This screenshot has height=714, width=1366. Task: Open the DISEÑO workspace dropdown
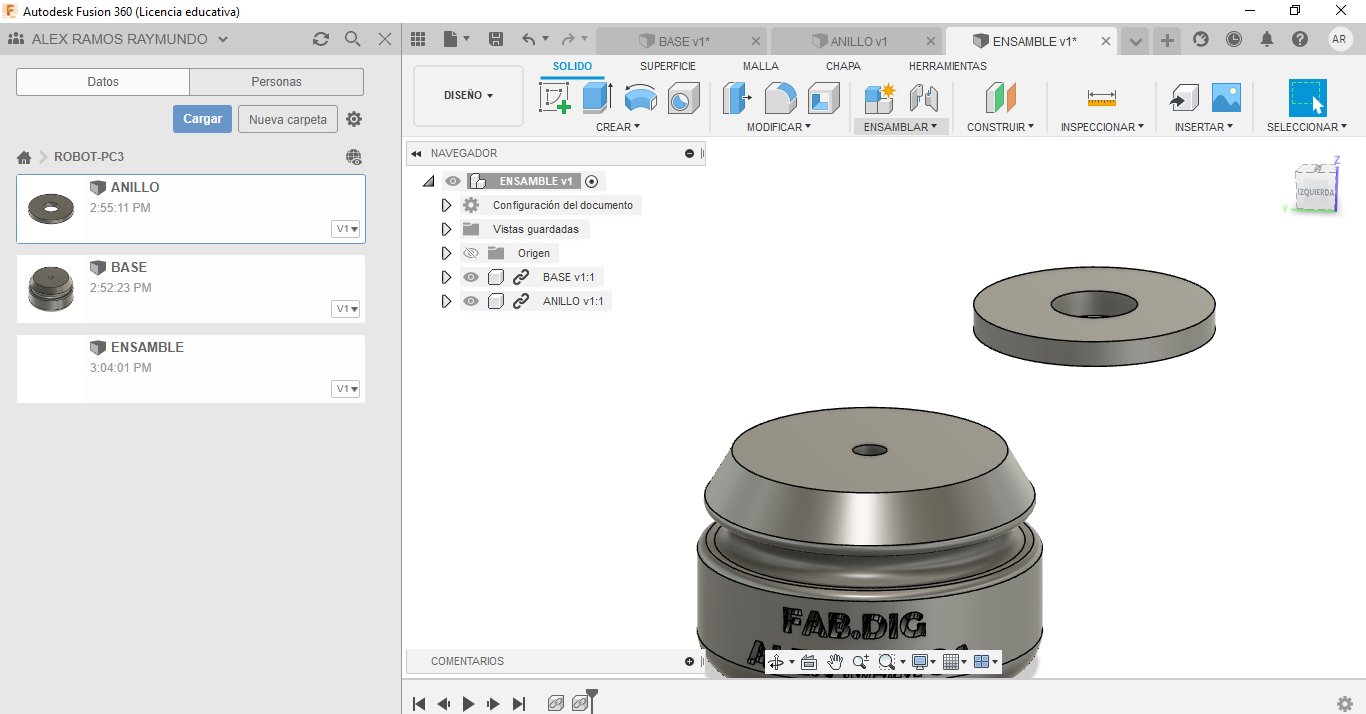click(x=468, y=96)
